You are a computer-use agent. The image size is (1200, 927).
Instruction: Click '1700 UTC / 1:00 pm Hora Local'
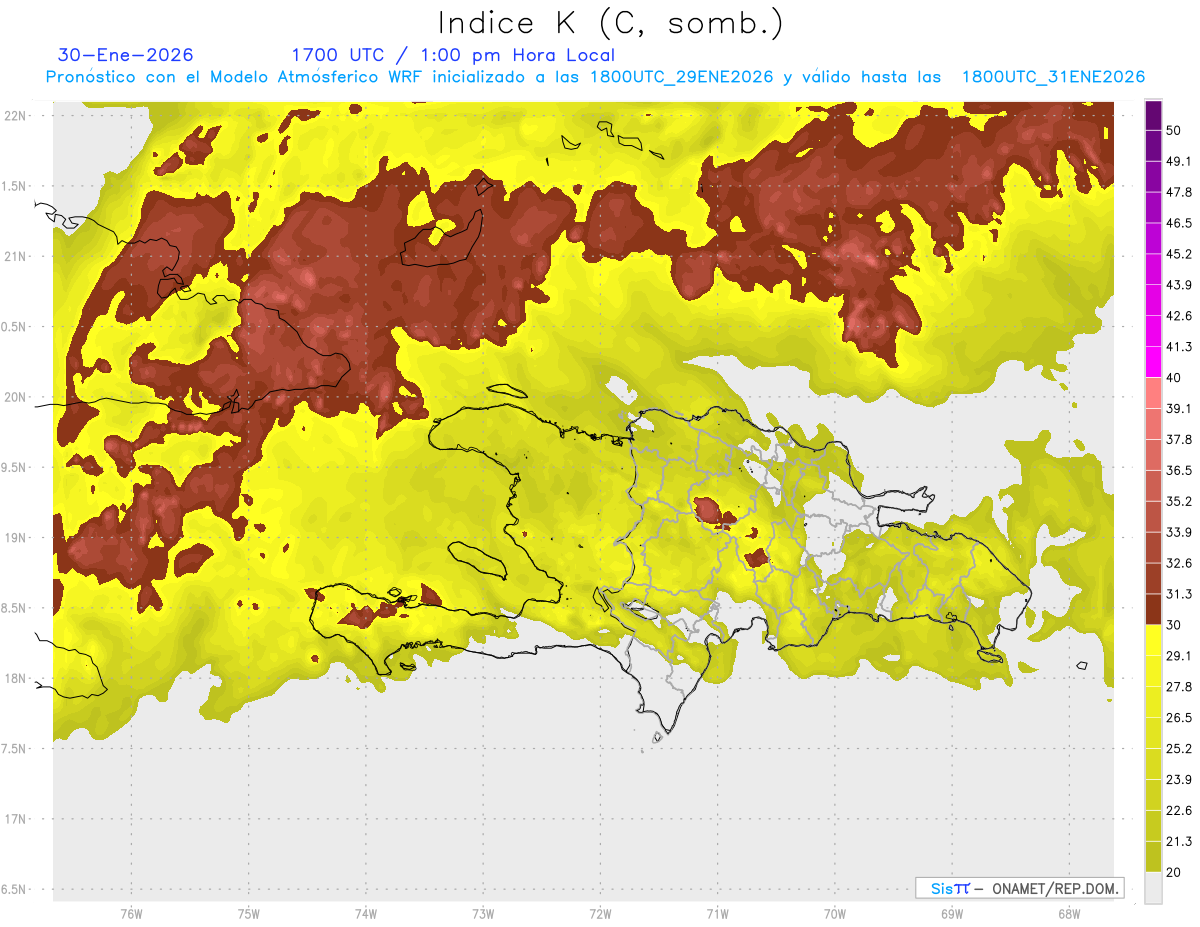453,55
